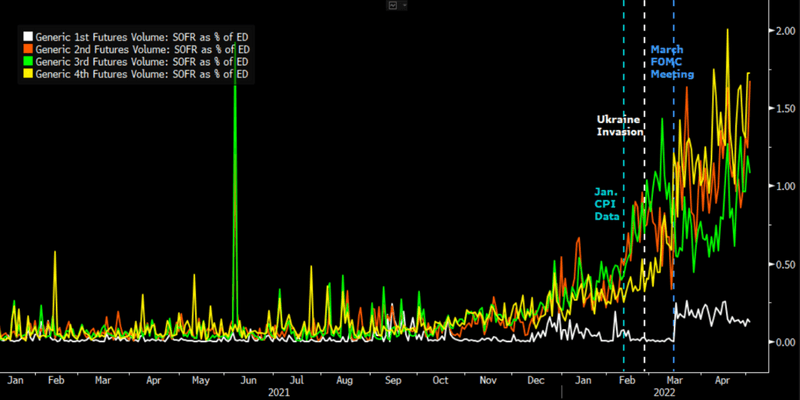Click the Dec month label on x-axis
Screen dimensions: 800x400
click(x=537, y=381)
